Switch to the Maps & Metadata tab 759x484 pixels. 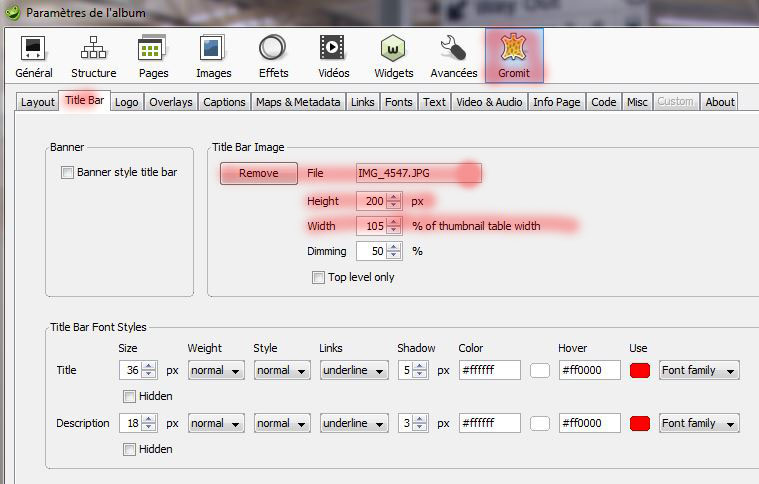(x=298, y=102)
